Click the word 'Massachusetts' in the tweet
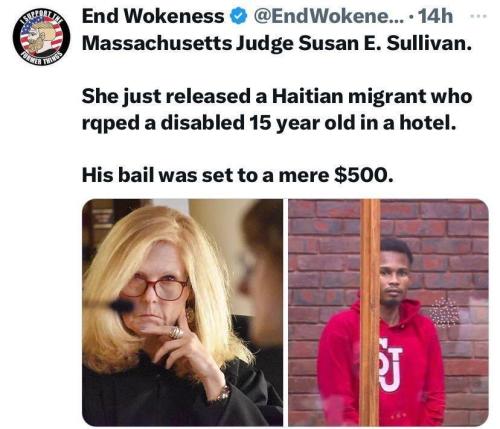The width and height of the screenshot is (500, 429). pyautogui.click(x=157, y=43)
